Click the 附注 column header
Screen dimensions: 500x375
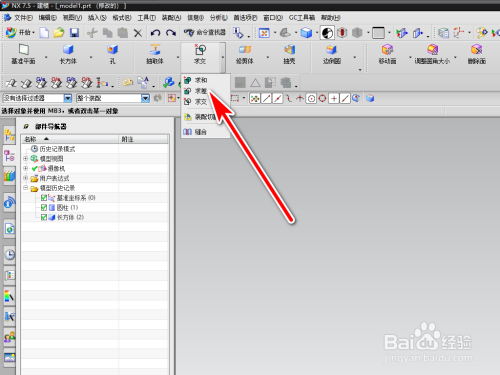(144, 139)
